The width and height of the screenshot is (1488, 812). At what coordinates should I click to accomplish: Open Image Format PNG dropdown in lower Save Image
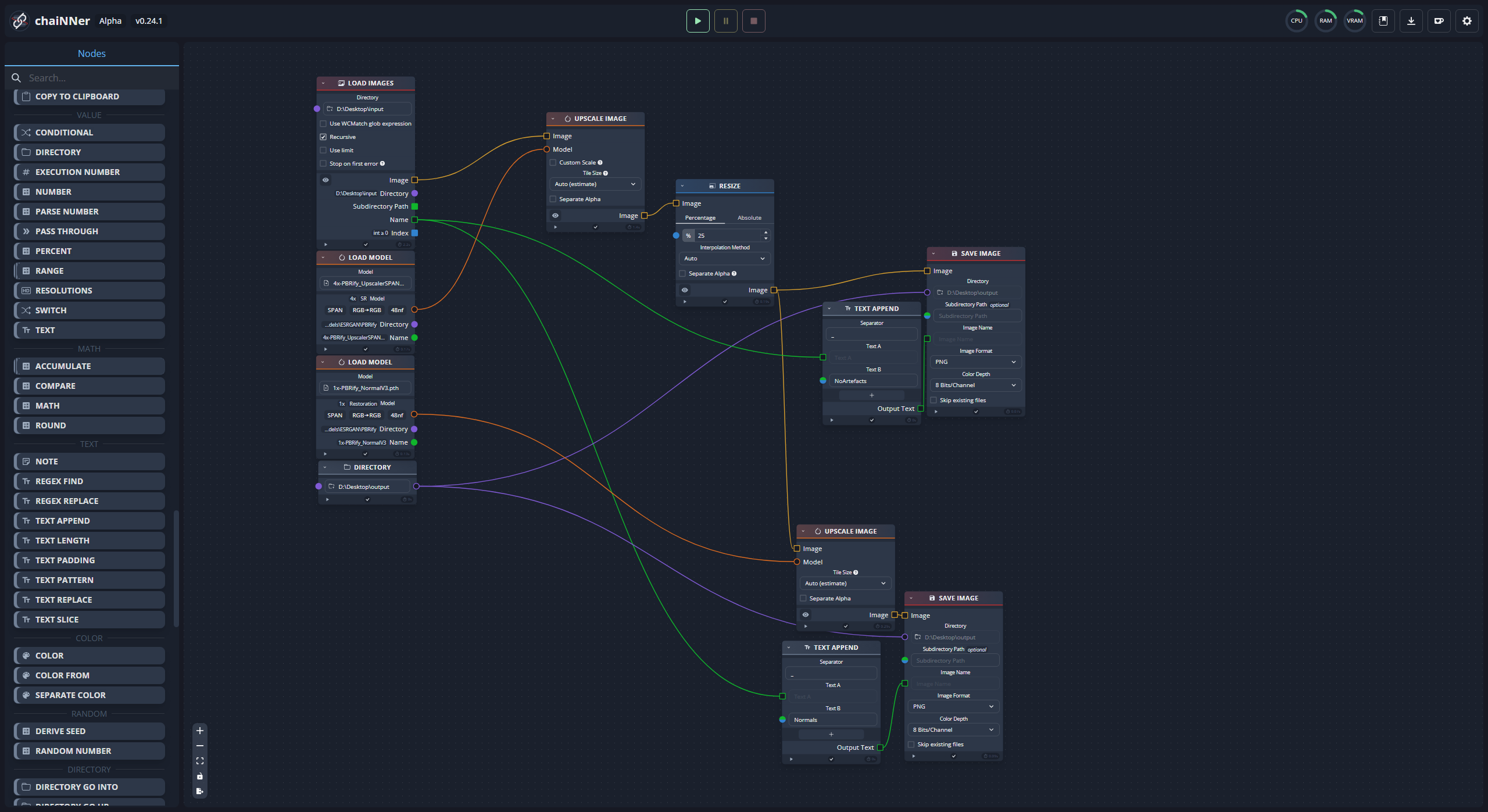pos(953,707)
